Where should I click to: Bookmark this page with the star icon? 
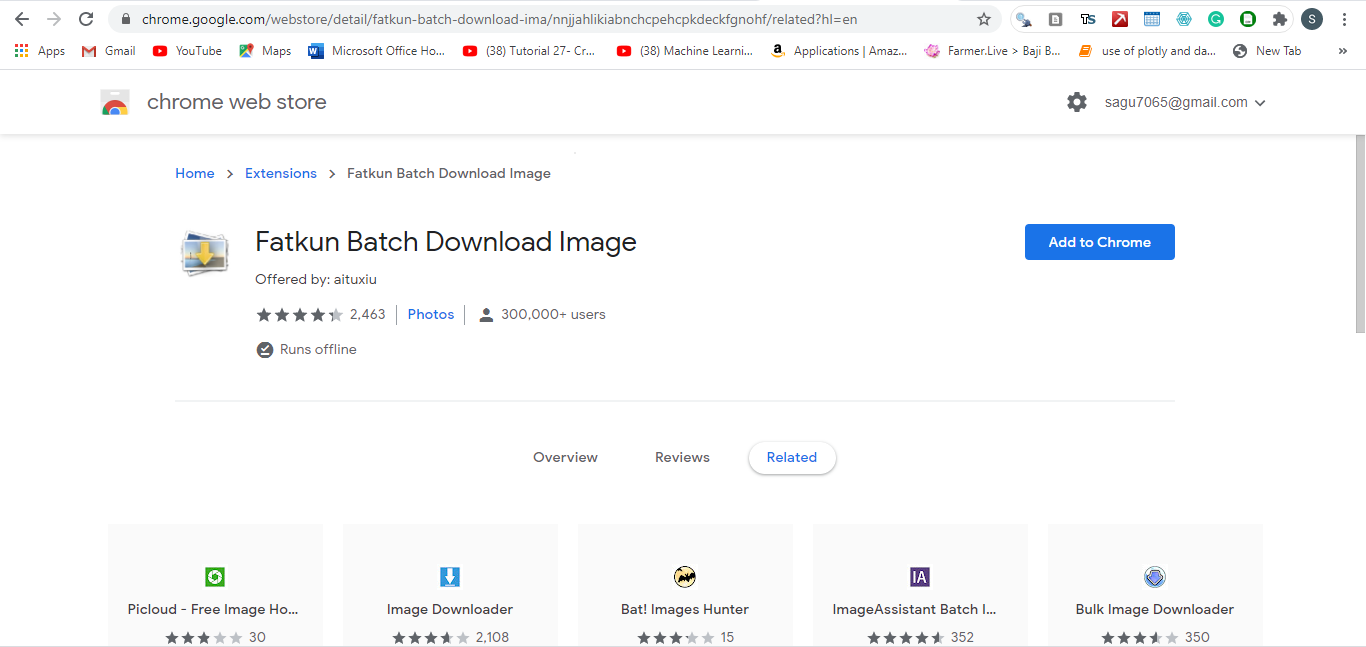tap(984, 19)
